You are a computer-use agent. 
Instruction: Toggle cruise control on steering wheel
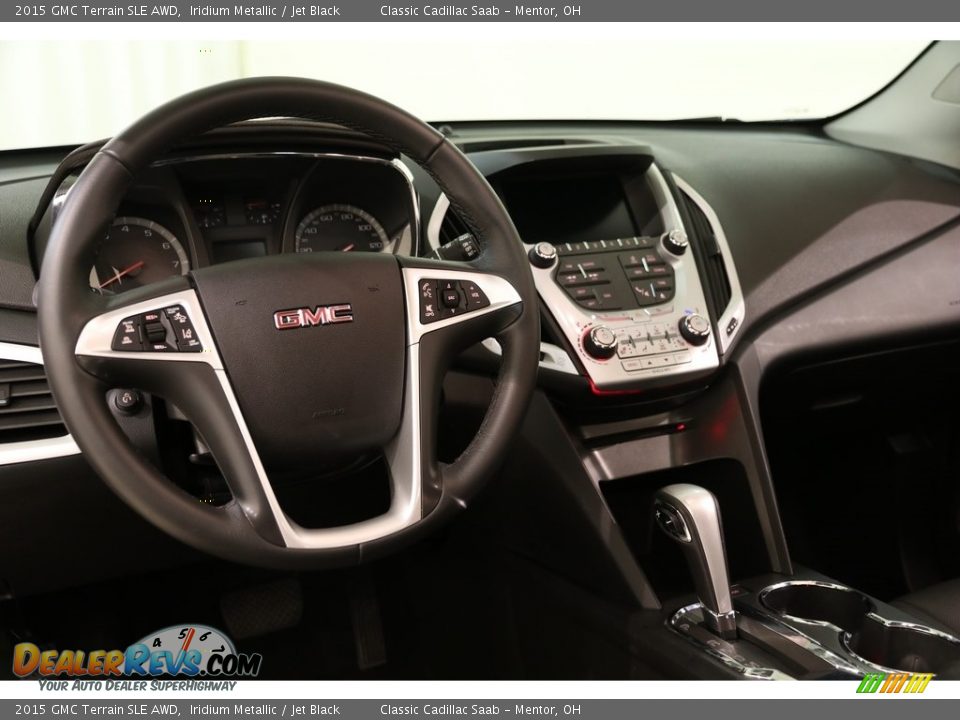click(x=178, y=316)
